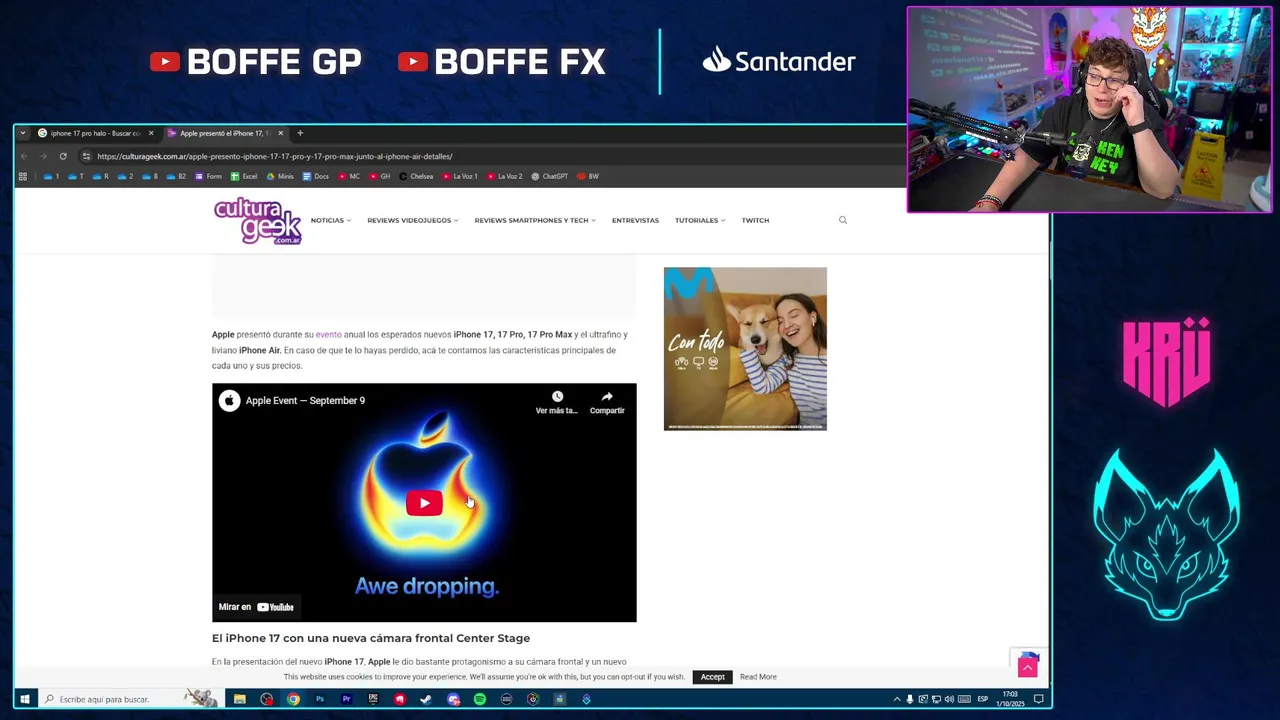The height and width of the screenshot is (720, 1280).
Task: Open the site search magnifier icon
Action: (843, 220)
